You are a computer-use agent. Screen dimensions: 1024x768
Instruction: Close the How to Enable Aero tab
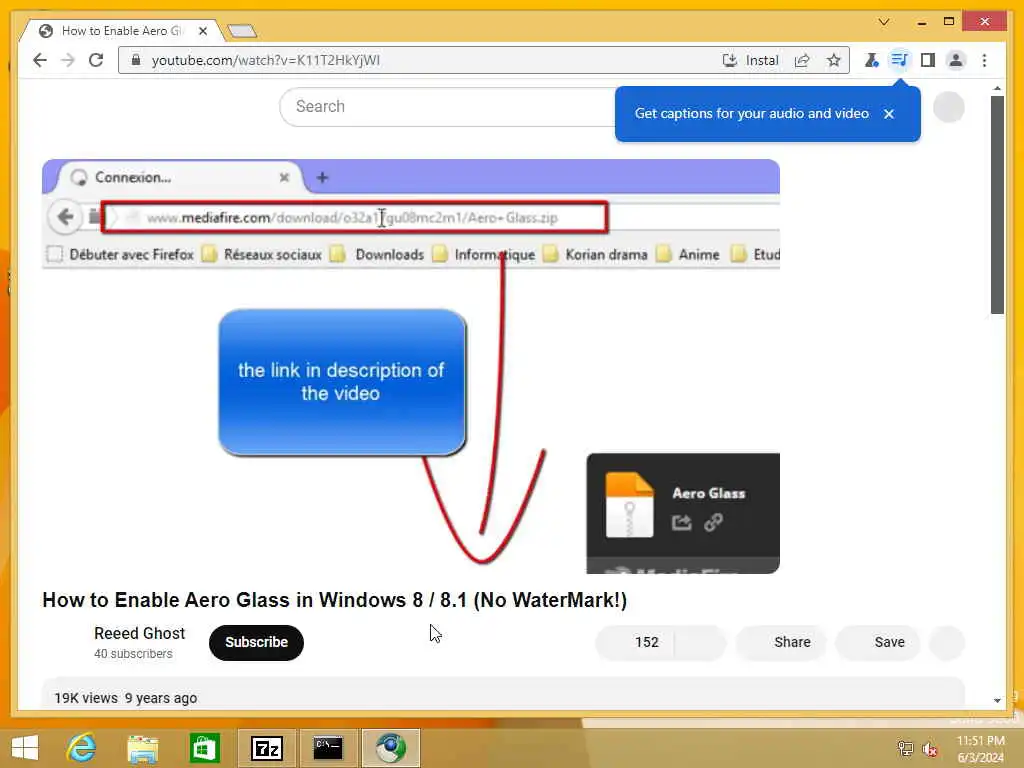(x=203, y=31)
